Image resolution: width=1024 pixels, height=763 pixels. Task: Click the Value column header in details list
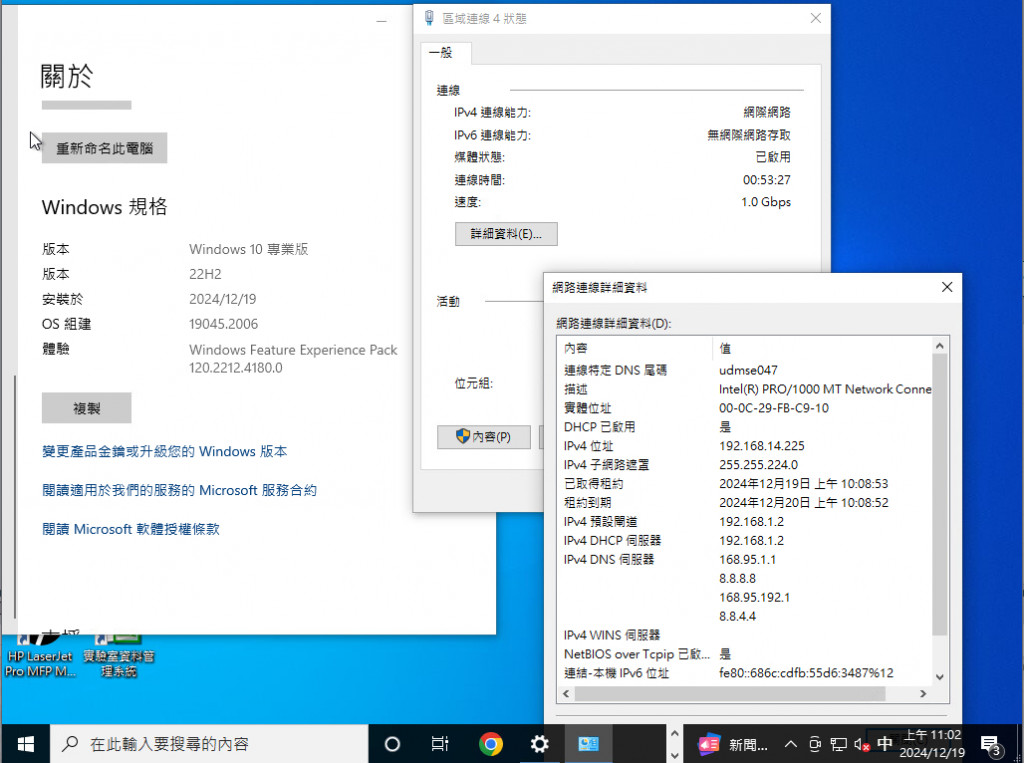(x=823, y=348)
